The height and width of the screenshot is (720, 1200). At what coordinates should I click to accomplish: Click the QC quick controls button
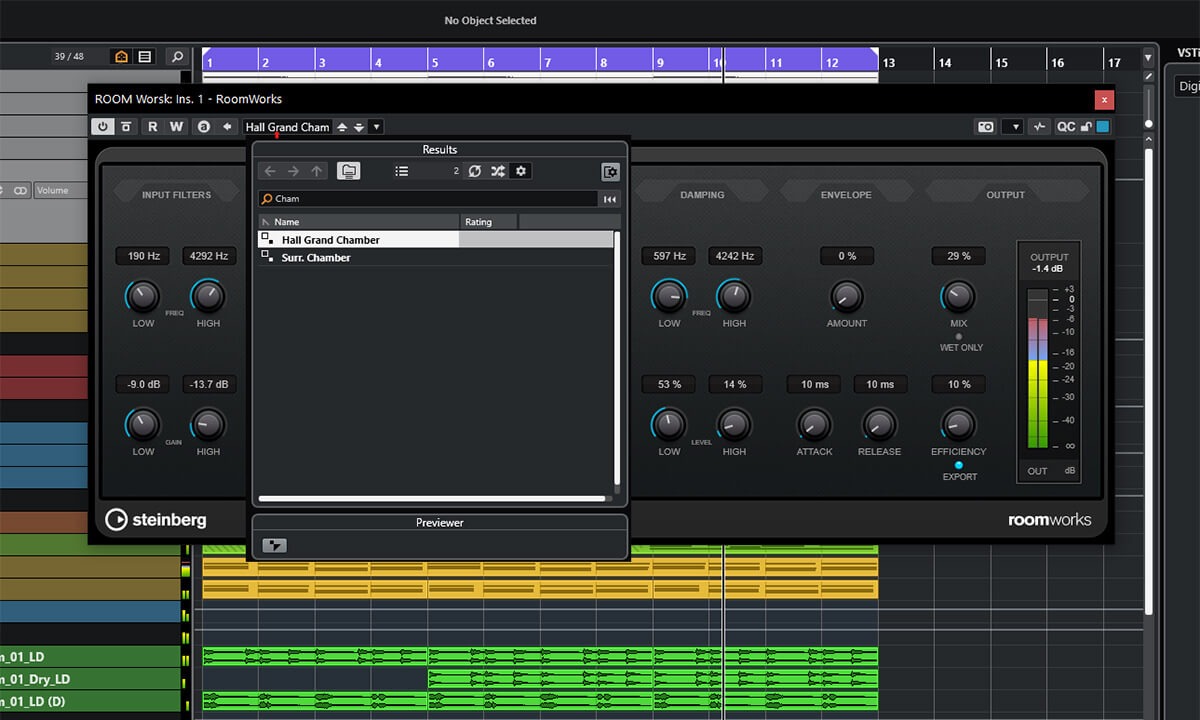coord(1066,127)
